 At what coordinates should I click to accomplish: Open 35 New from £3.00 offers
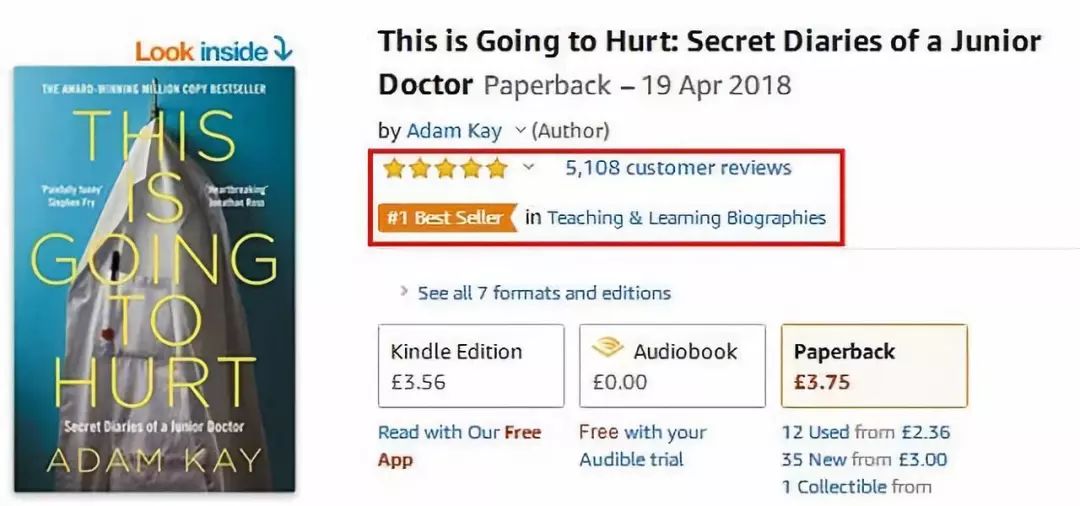(864, 459)
